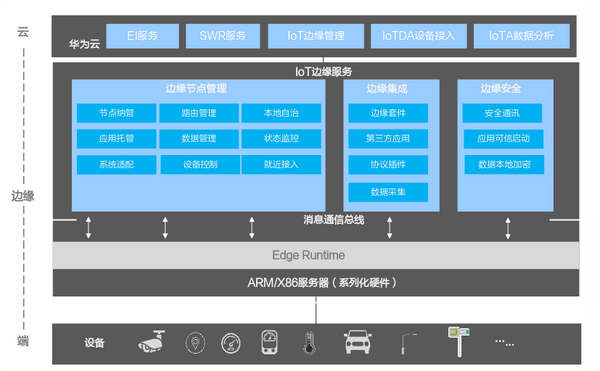This screenshot has height=371, width=600.
Task: Click the surveillance camera device icon
Action: pos(152,342)
